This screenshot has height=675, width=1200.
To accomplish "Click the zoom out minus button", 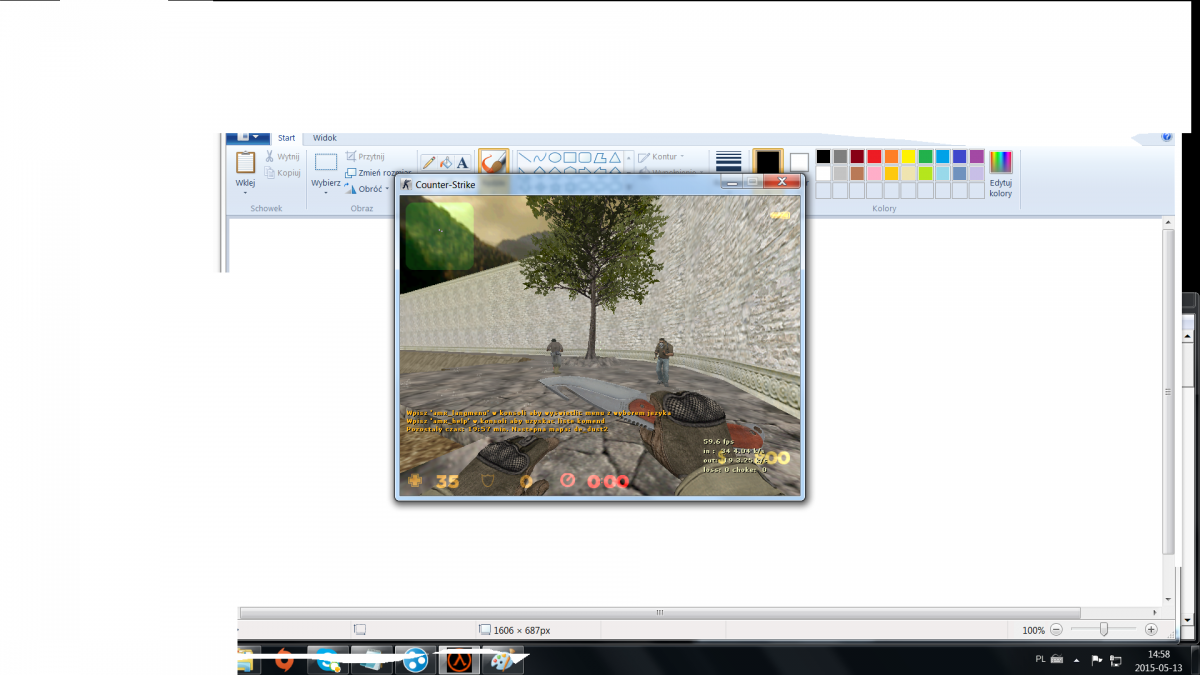I will point(1057,630).
